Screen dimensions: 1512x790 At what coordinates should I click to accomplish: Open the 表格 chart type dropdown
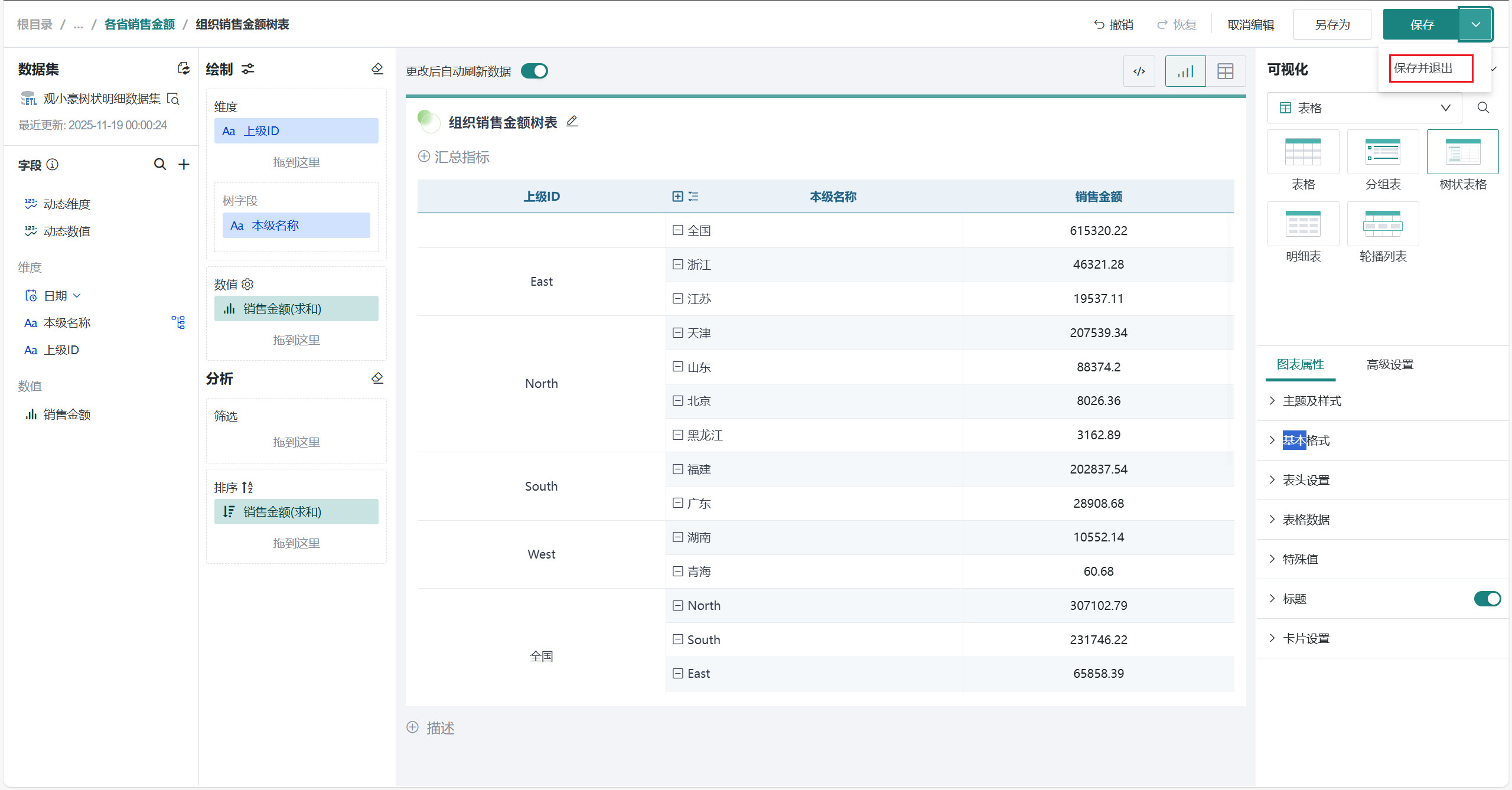click(1364, 107)
